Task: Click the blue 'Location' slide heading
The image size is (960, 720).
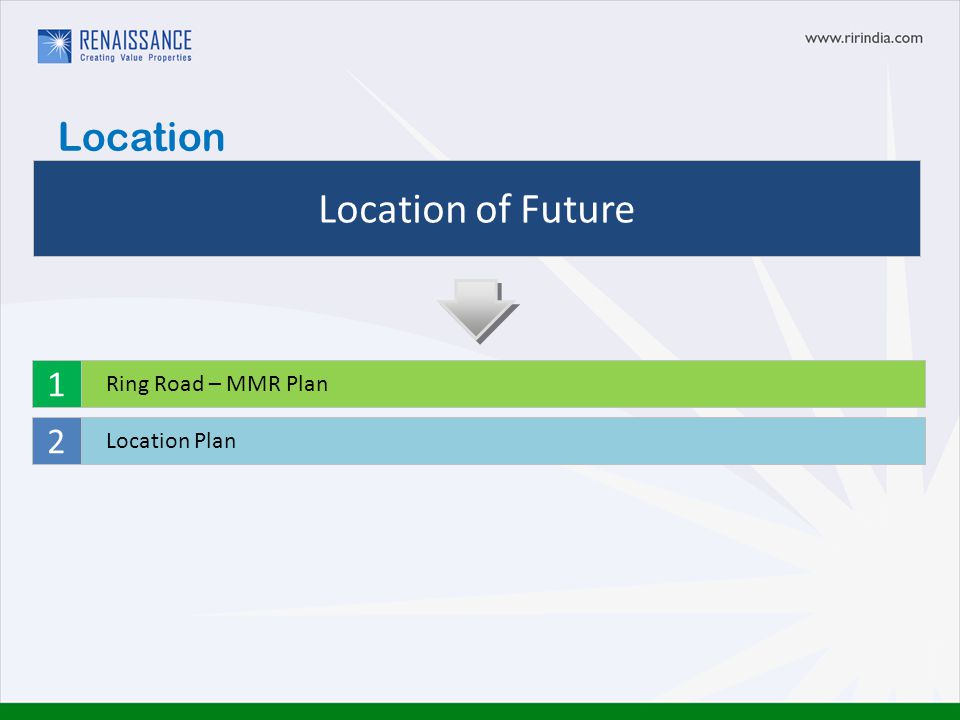Action: coord(141,137)
